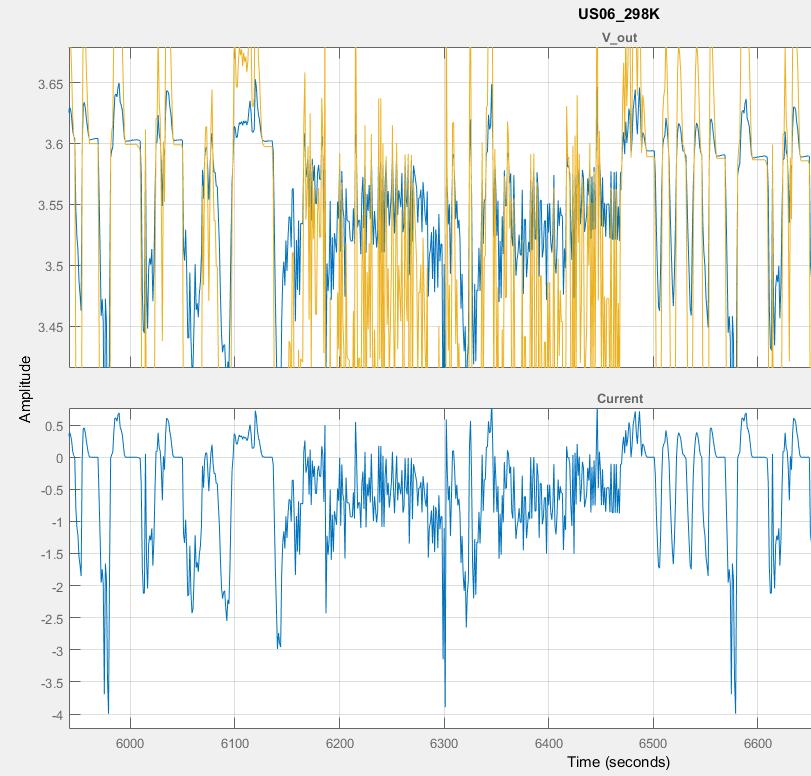
Task: Click the US06_298K figure title
Action: click(x=619, y=14)
